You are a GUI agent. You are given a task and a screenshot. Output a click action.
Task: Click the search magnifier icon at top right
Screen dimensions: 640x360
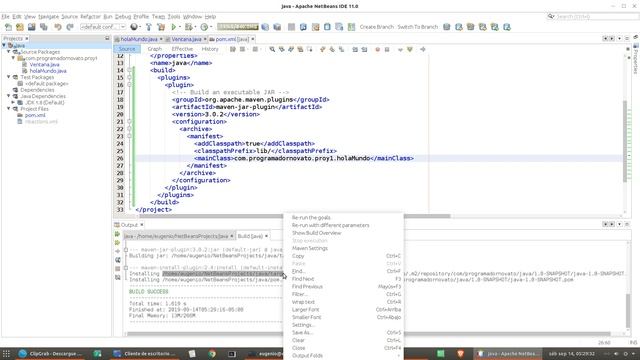click(x=551, y=16)
